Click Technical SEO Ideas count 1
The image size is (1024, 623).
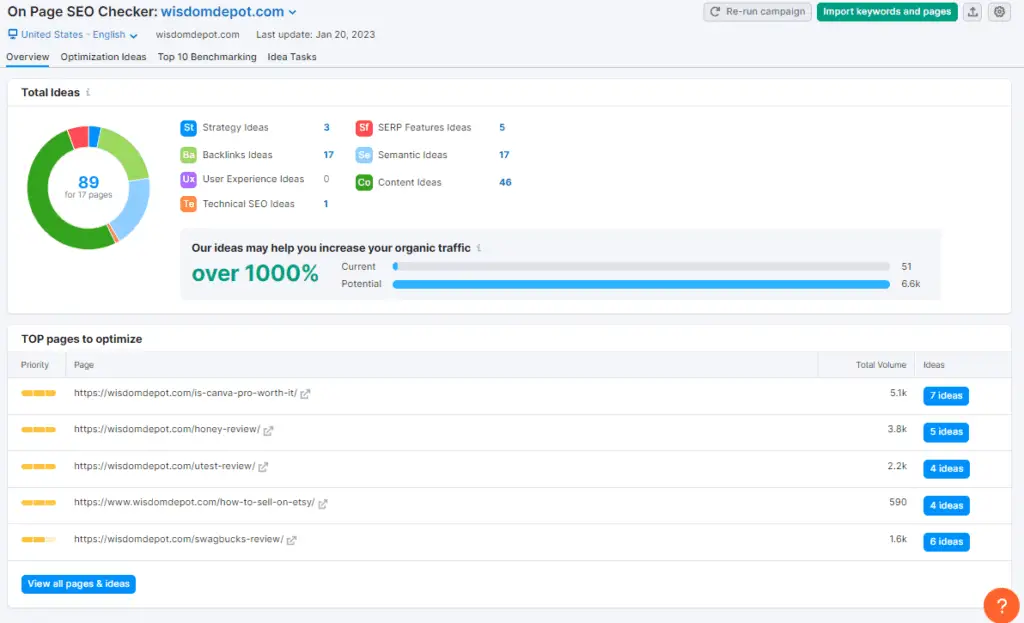(x=326, y=204)
